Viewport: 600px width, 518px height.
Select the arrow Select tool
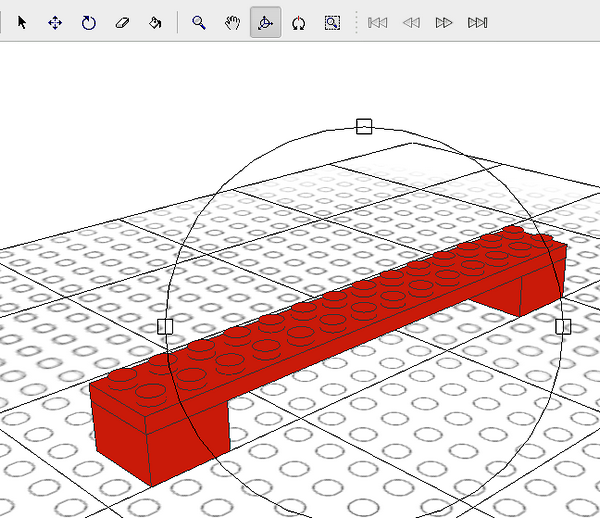click(x=22, y=23)
